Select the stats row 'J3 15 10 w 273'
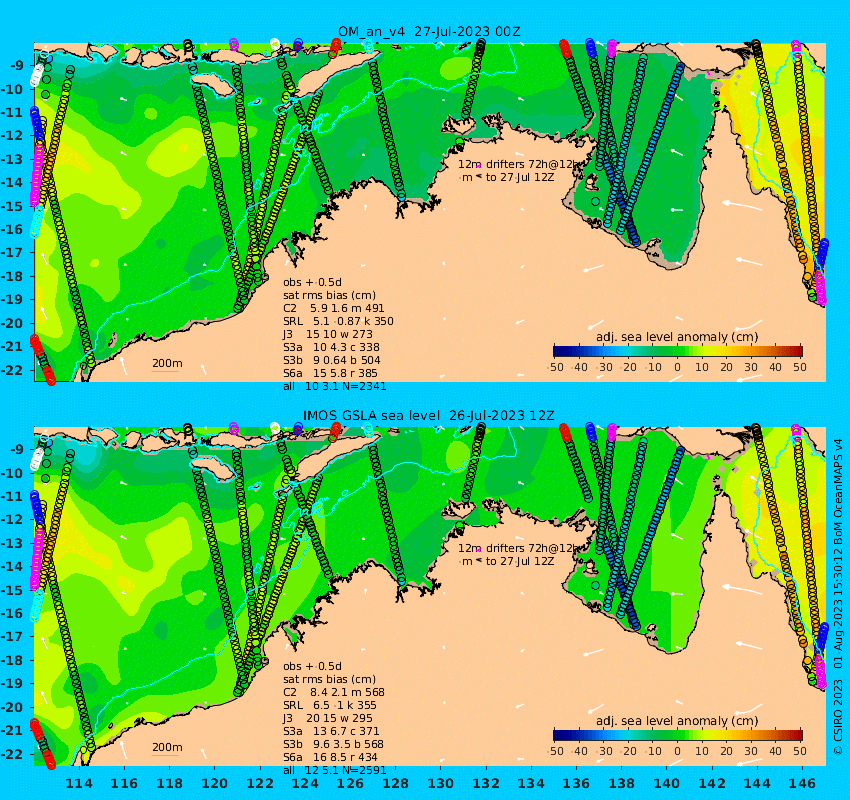The image size is (850, 800). click(328, 334)
